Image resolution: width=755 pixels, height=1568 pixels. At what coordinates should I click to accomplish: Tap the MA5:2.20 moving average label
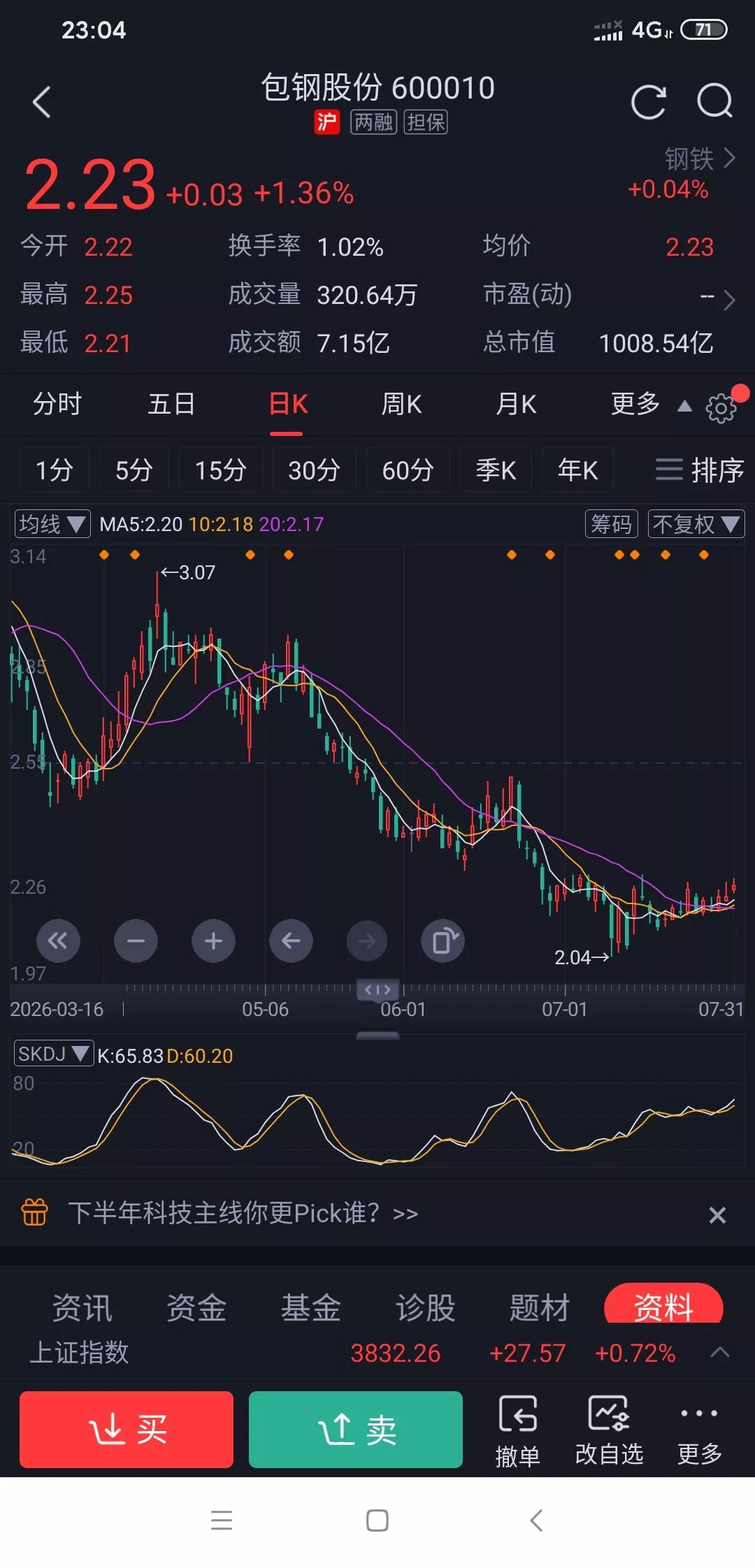(x=141, y=524)
